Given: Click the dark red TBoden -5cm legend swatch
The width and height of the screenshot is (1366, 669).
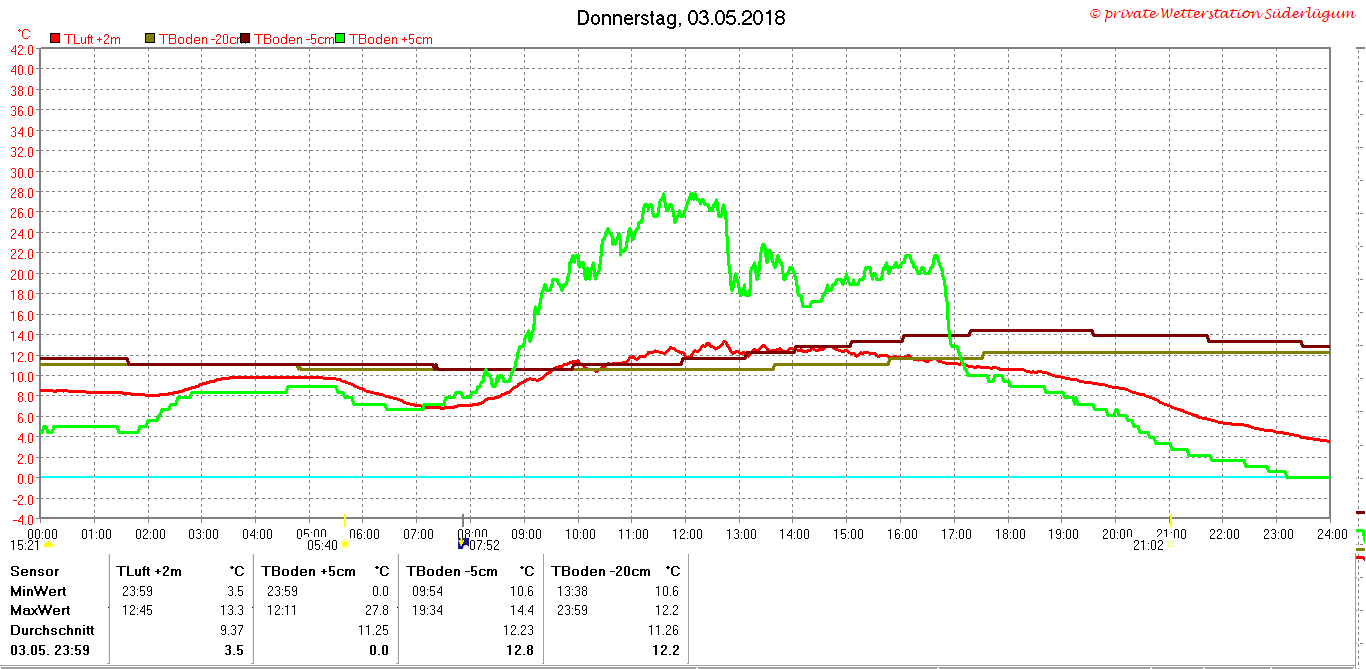Looking at the screenshot, I should pos(245,38).
